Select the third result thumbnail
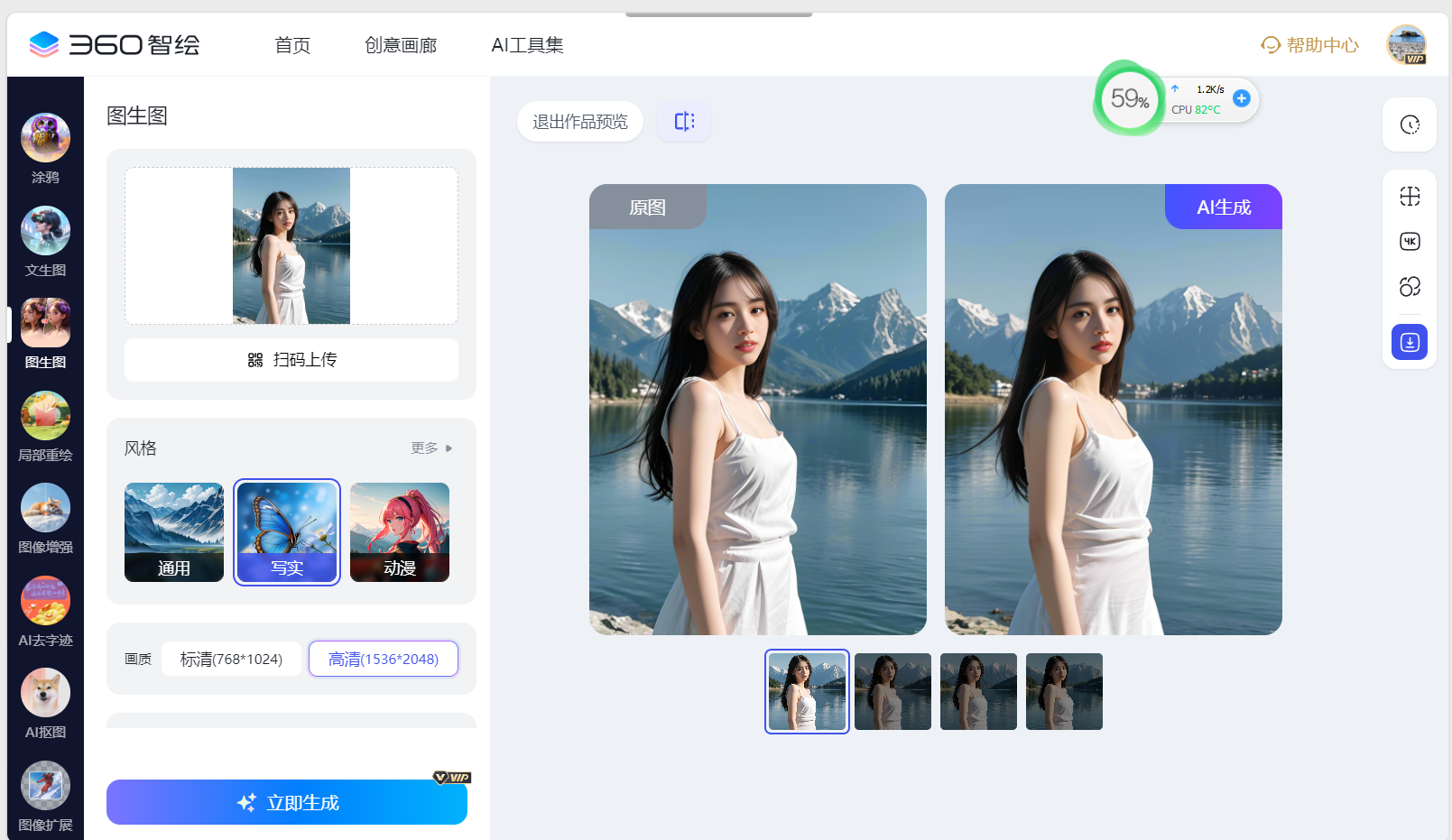 coord(978,691)
